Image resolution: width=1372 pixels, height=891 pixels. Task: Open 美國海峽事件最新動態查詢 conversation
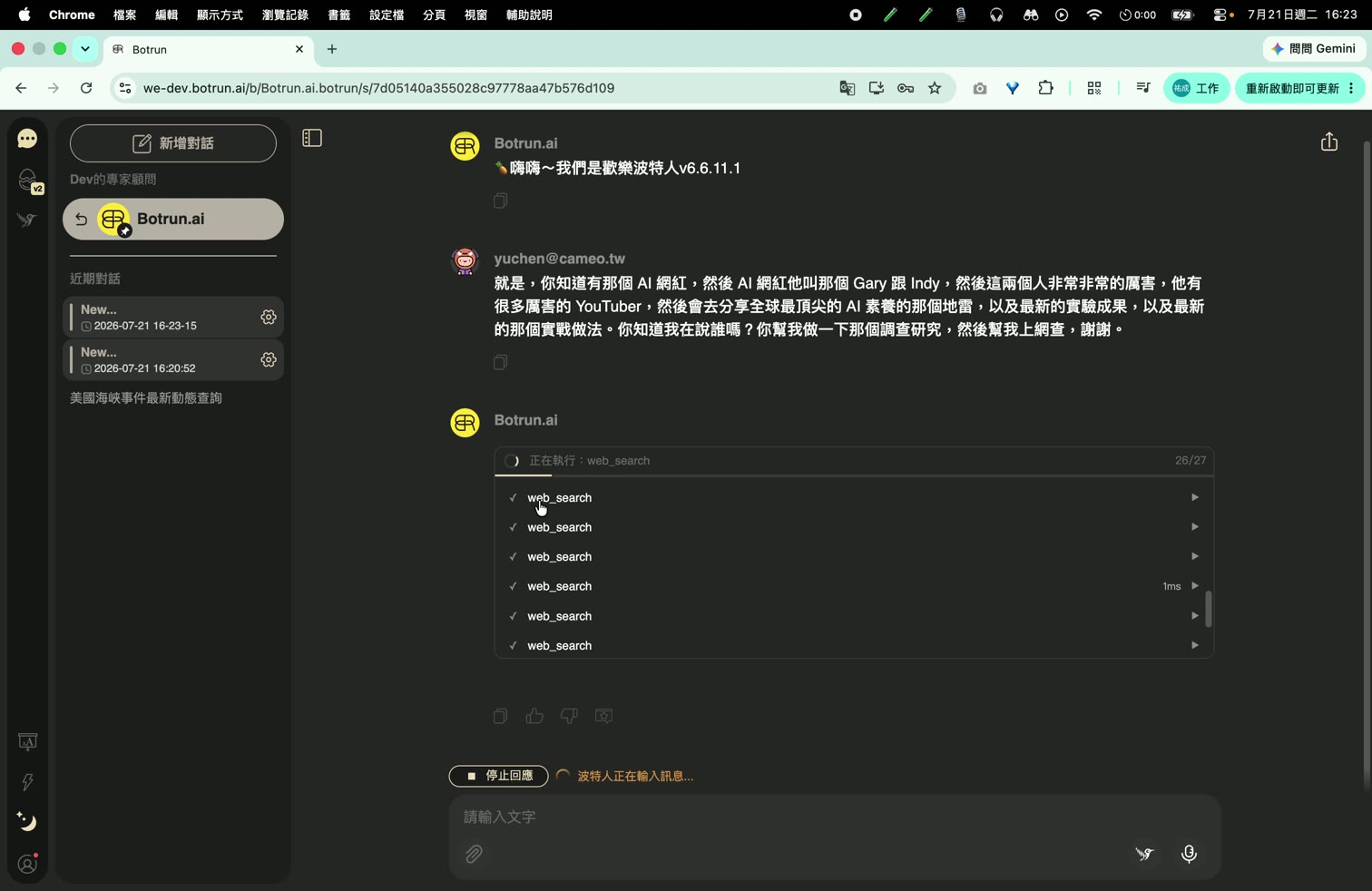point(146,398)
